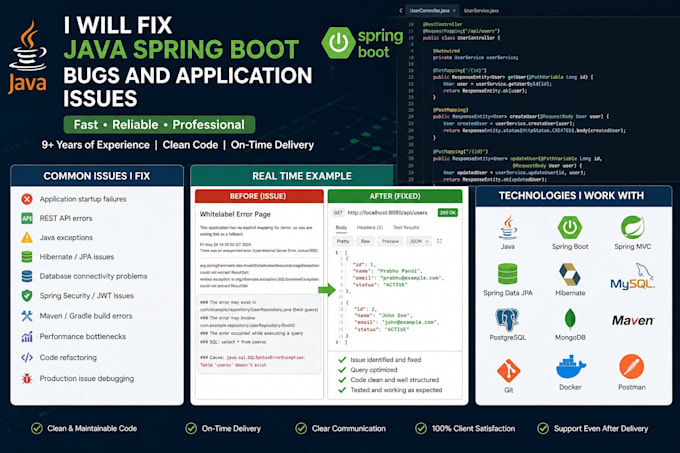Click the COMMON ISSUES I FIX header

click(x=97, y=176)
